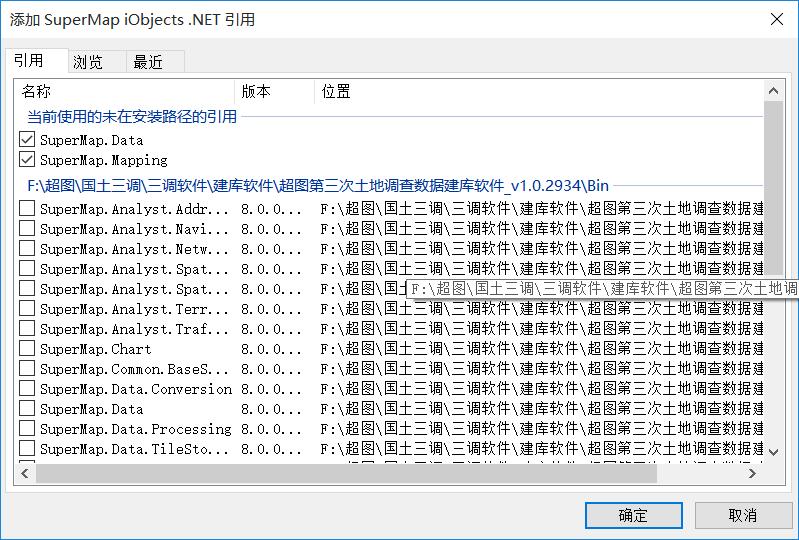The image size is (799, 540).
Task: Check the SuperMap.Common.BaseS... reference
Action: (27, 369)
